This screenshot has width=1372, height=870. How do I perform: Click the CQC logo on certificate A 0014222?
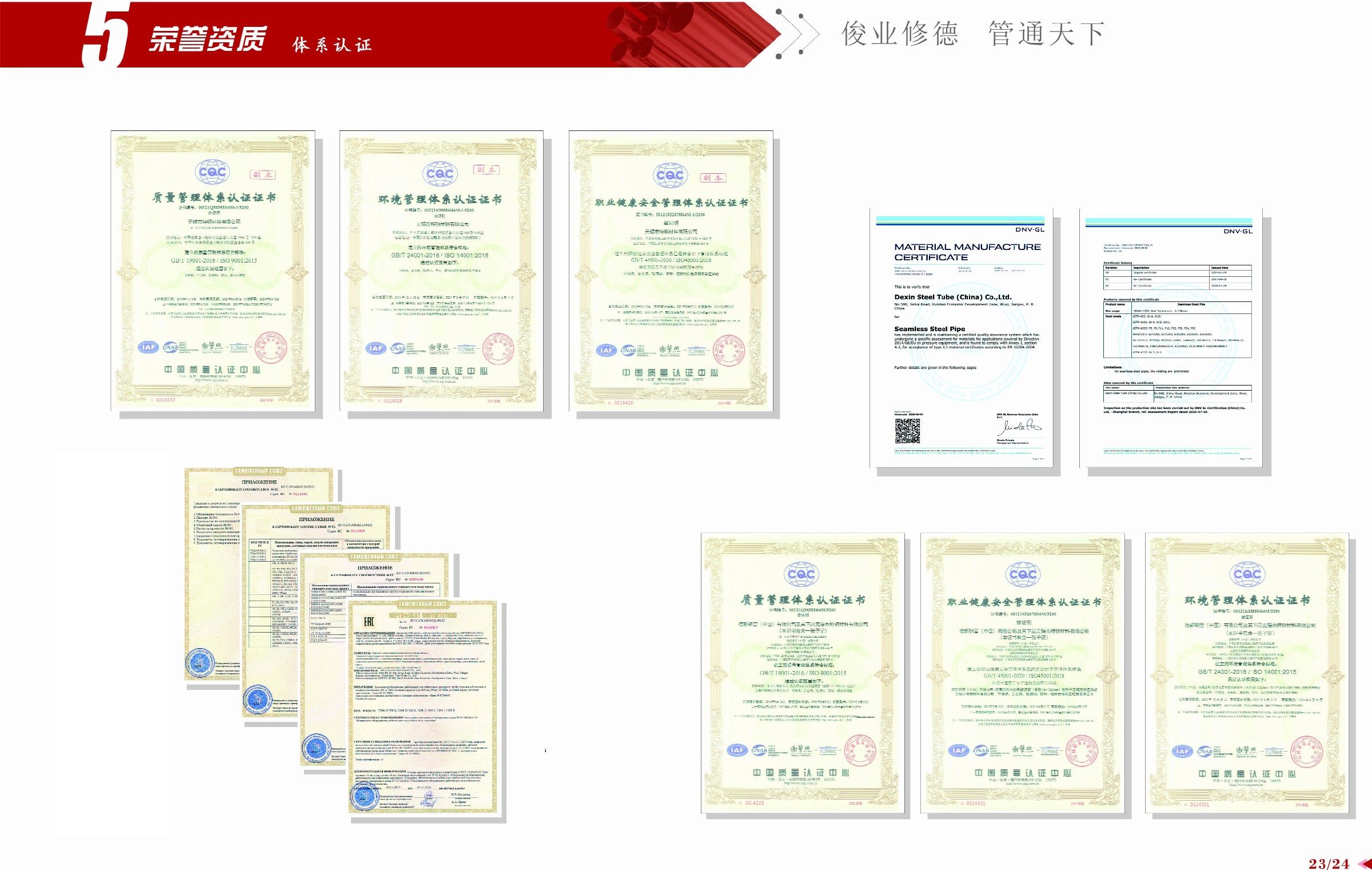[x=212, y=171]
